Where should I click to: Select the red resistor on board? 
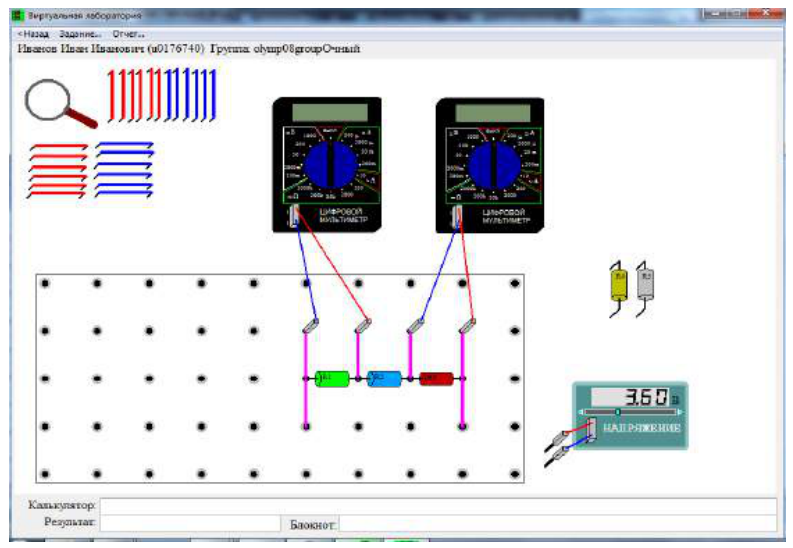(436, 379)
